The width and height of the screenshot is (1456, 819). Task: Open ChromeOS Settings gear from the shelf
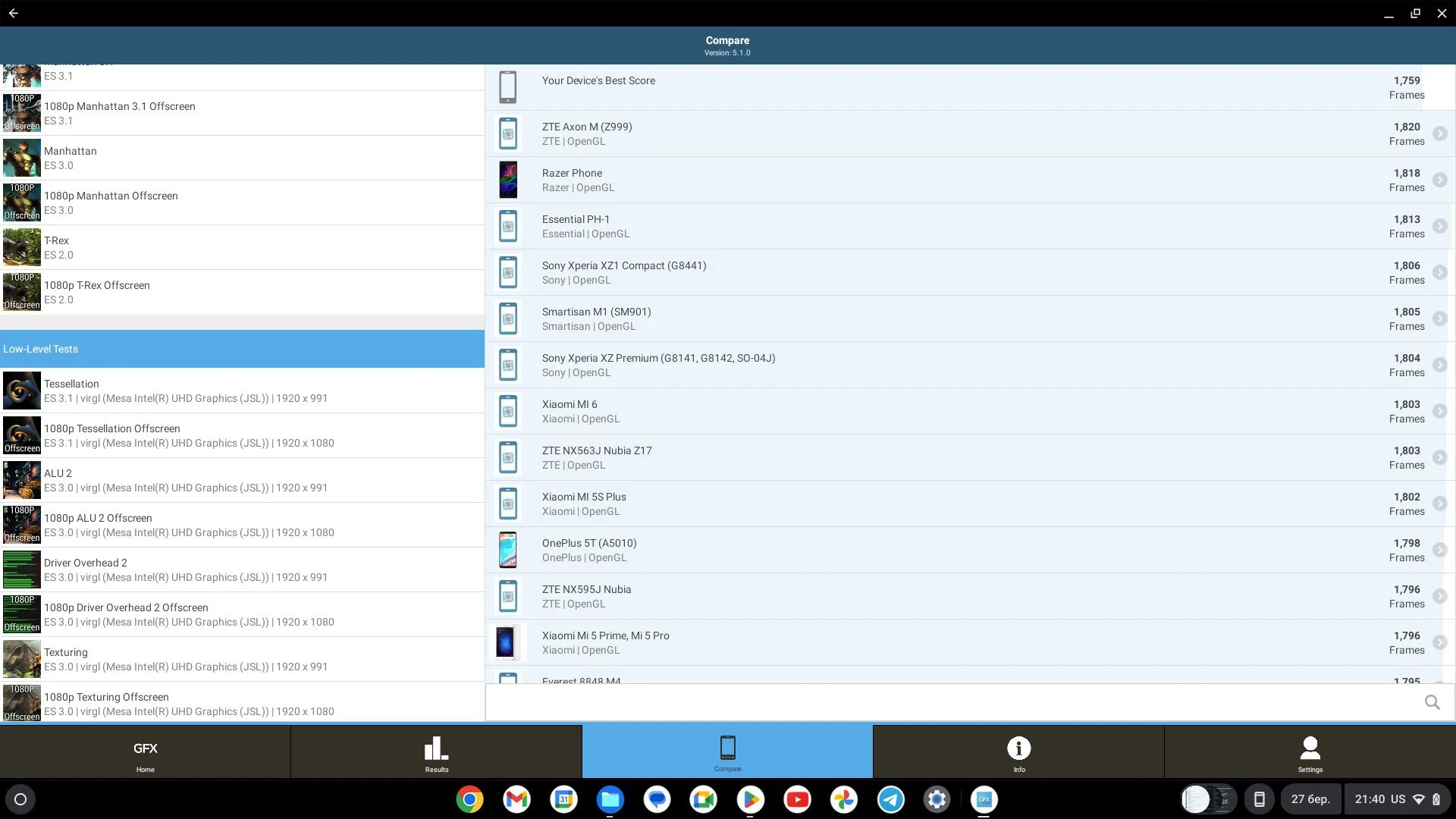click(937, 799)
